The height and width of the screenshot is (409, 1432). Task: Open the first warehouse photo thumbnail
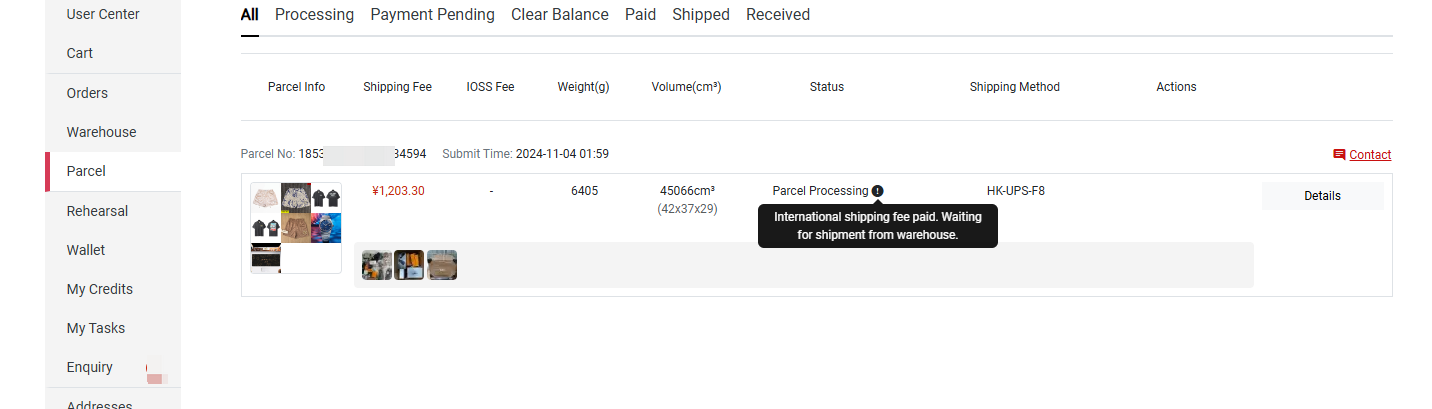(x=377, y=265)
